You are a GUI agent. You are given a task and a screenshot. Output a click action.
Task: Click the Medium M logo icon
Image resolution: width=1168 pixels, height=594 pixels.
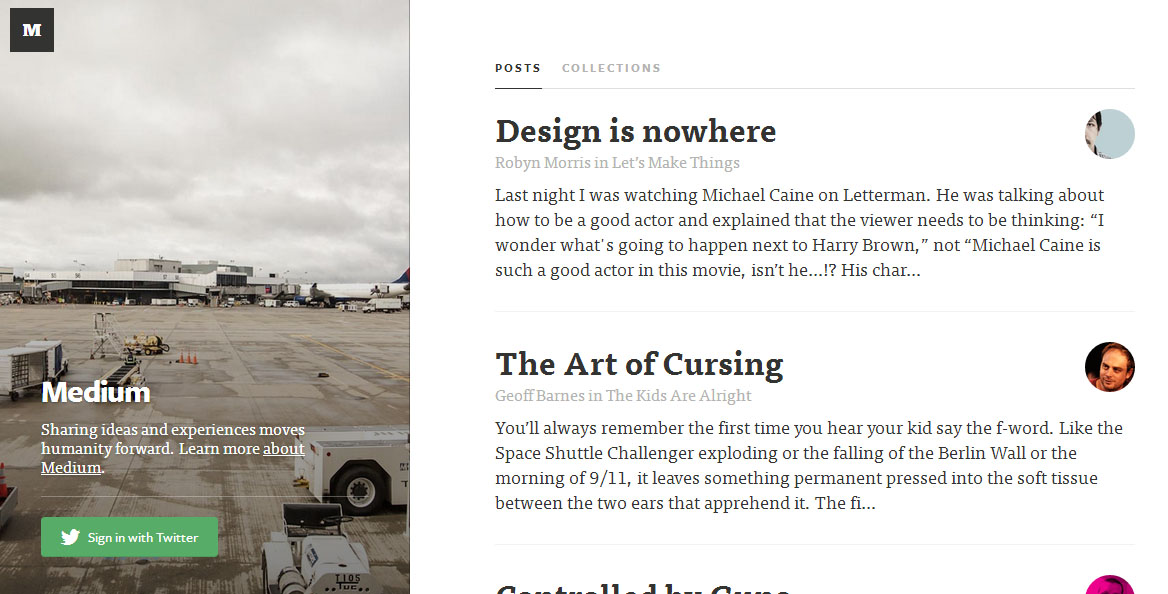(x=32, y=30)
